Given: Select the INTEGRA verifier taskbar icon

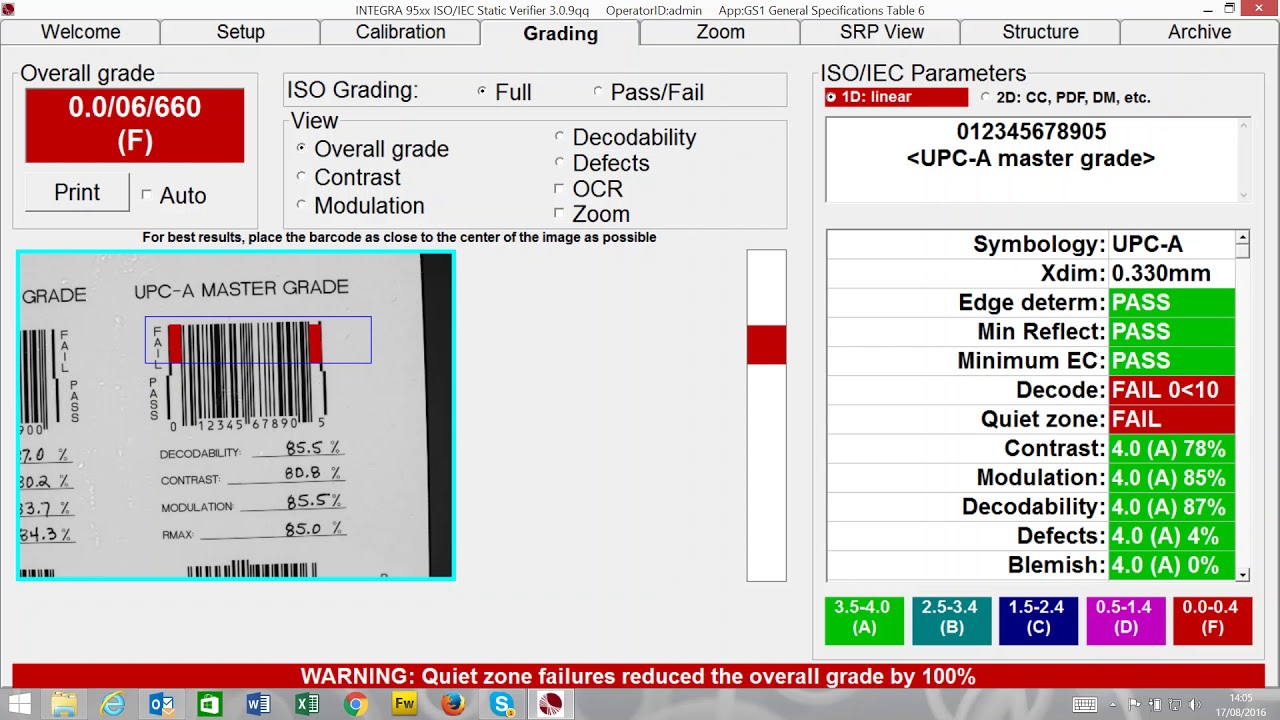Looking at the screenshot, I should (x=550, y=704).
